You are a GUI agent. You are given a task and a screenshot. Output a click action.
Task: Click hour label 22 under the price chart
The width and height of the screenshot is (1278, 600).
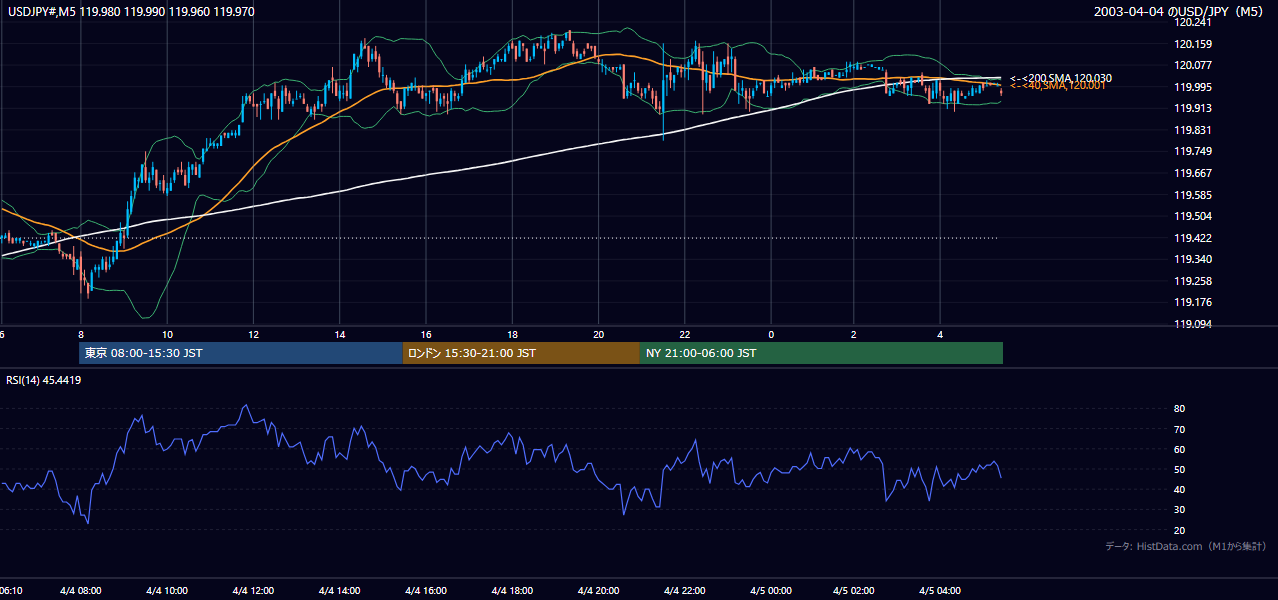tap(686, 334)
